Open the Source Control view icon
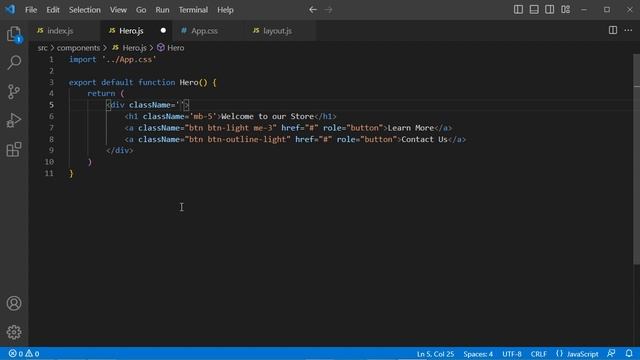The width and height of the screenshot is (640, 360). tap(14, 91)
